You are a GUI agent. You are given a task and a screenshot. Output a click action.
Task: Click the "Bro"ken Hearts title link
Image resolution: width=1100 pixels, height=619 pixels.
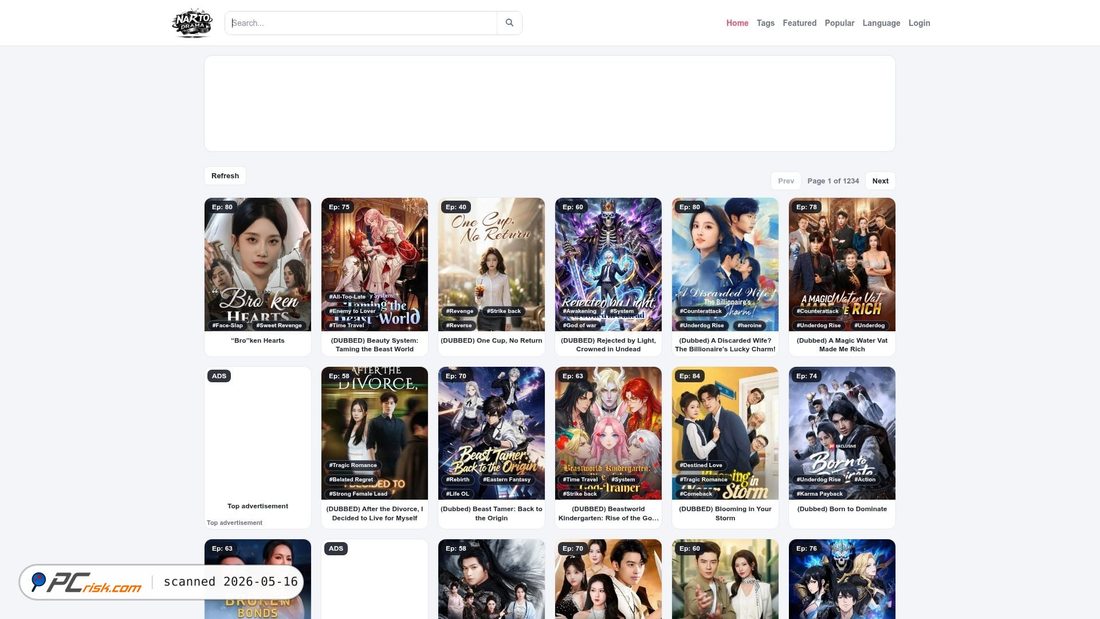257,340
